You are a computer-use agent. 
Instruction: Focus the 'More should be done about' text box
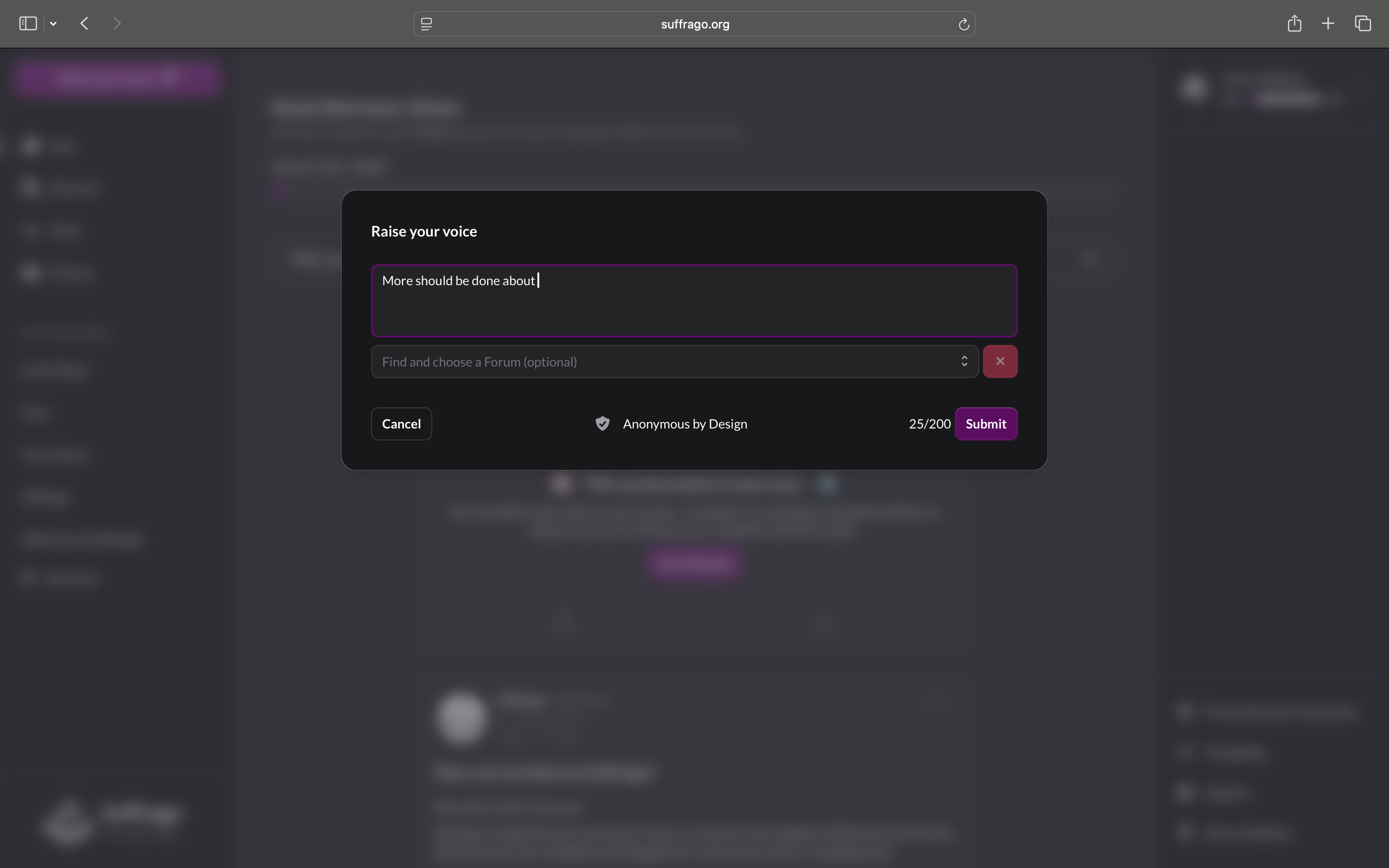tap(694, 300)
